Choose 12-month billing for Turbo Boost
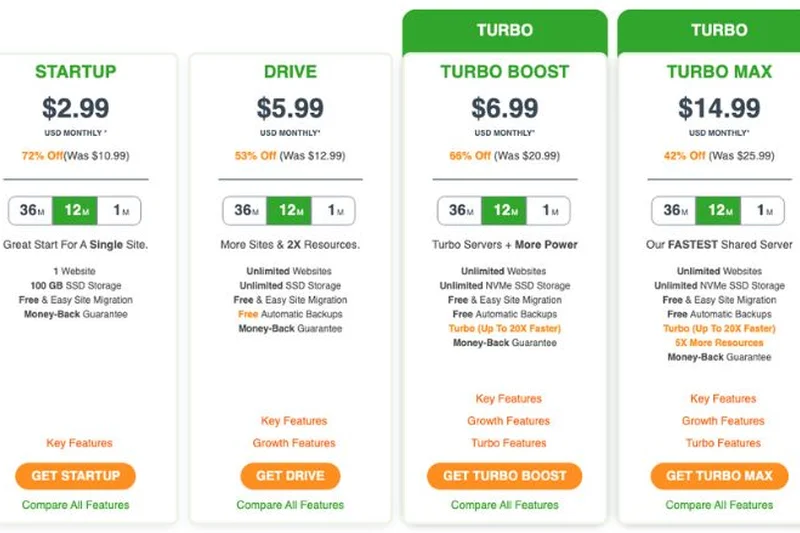The height and width of the screenshot is (533, 800). [x=504, y=211]
